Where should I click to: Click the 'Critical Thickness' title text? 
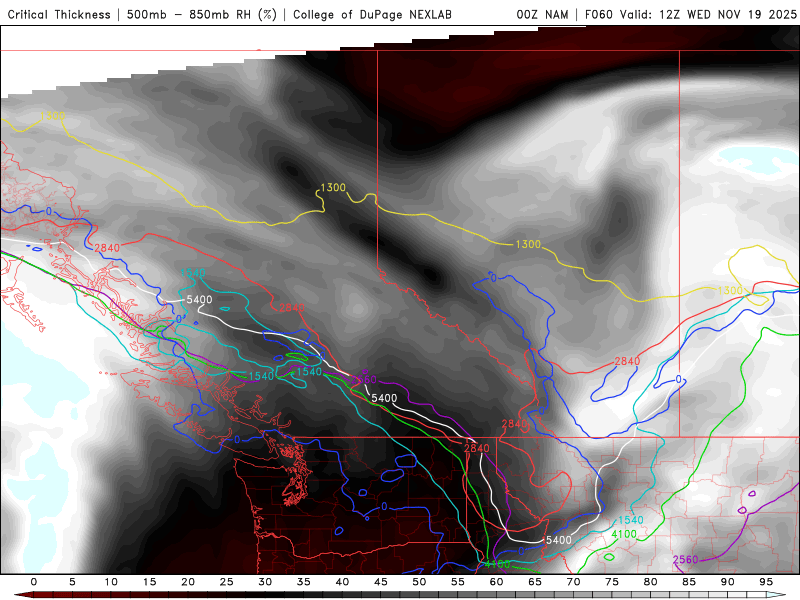click(59, 14)
